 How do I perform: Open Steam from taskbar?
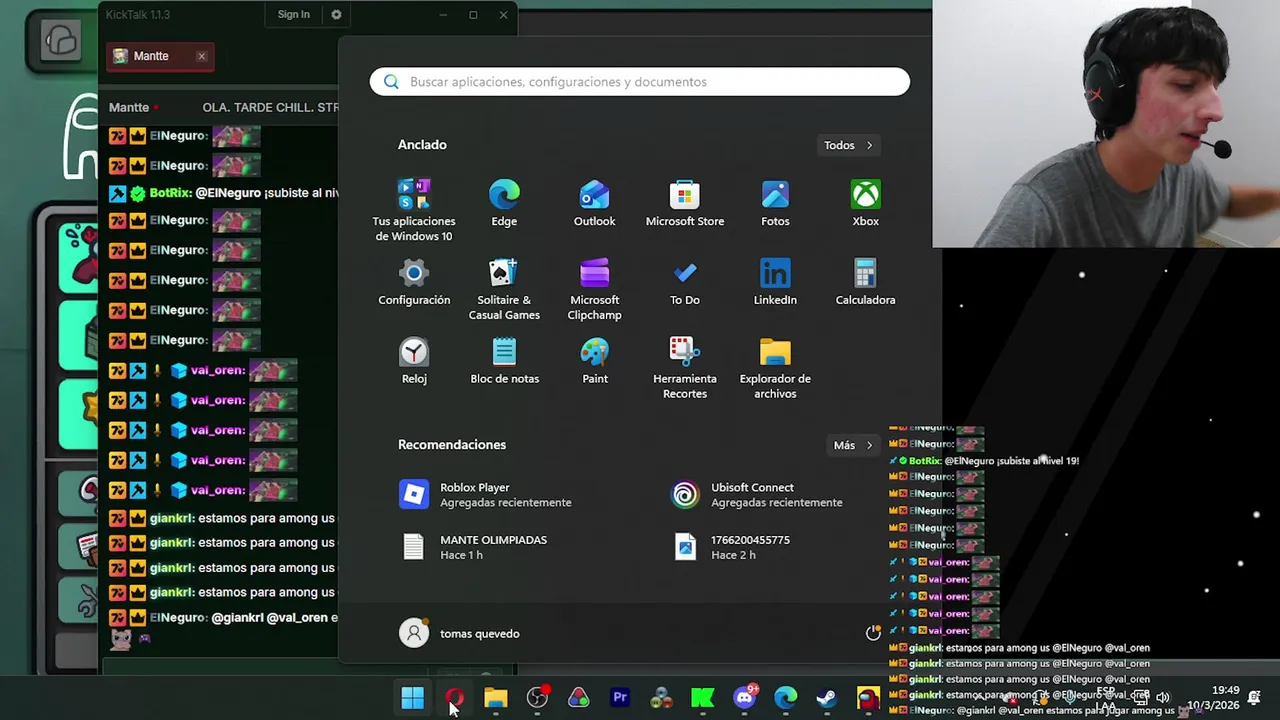(x=827, y=698)
